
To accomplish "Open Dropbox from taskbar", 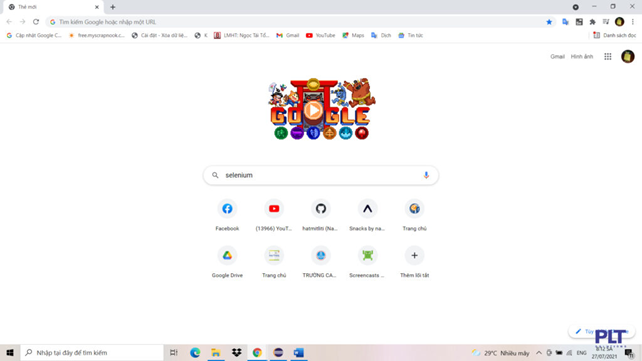I will [x=237, y=352].
